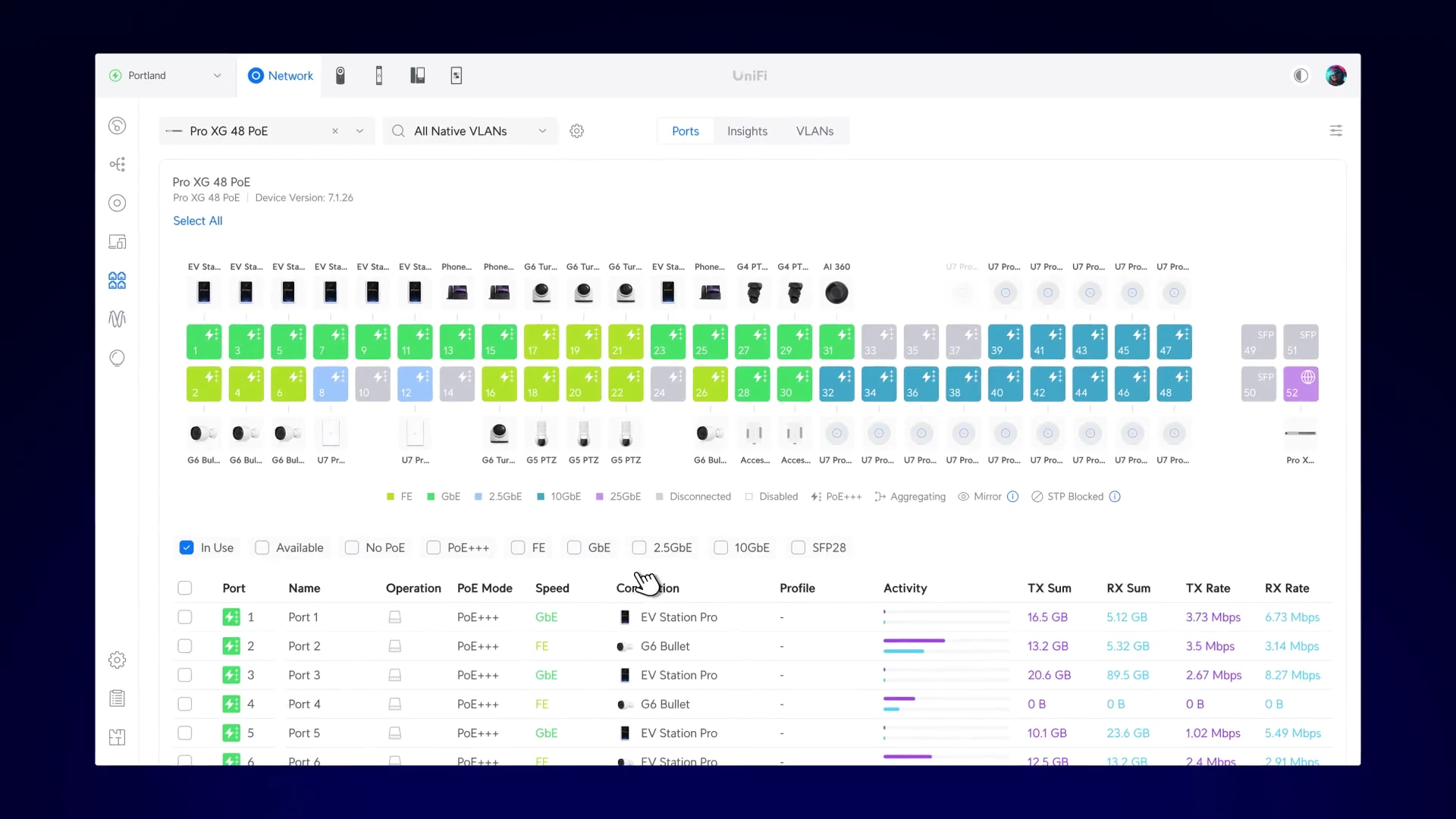Open port settings gear next to VLAN filter
The image size is (1456, 819).
[x=577, y=131]
